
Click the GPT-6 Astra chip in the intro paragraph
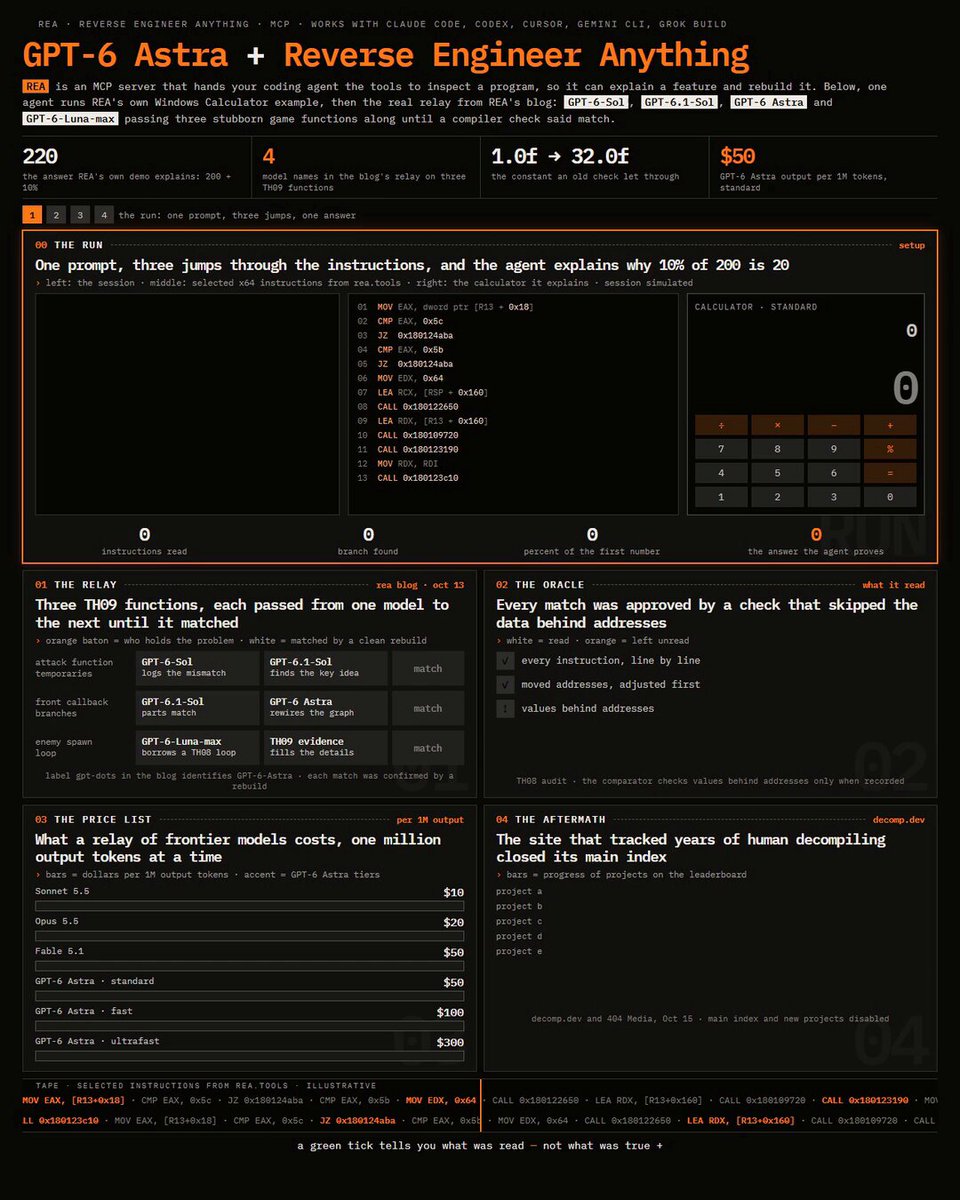(x=768, y=102)
